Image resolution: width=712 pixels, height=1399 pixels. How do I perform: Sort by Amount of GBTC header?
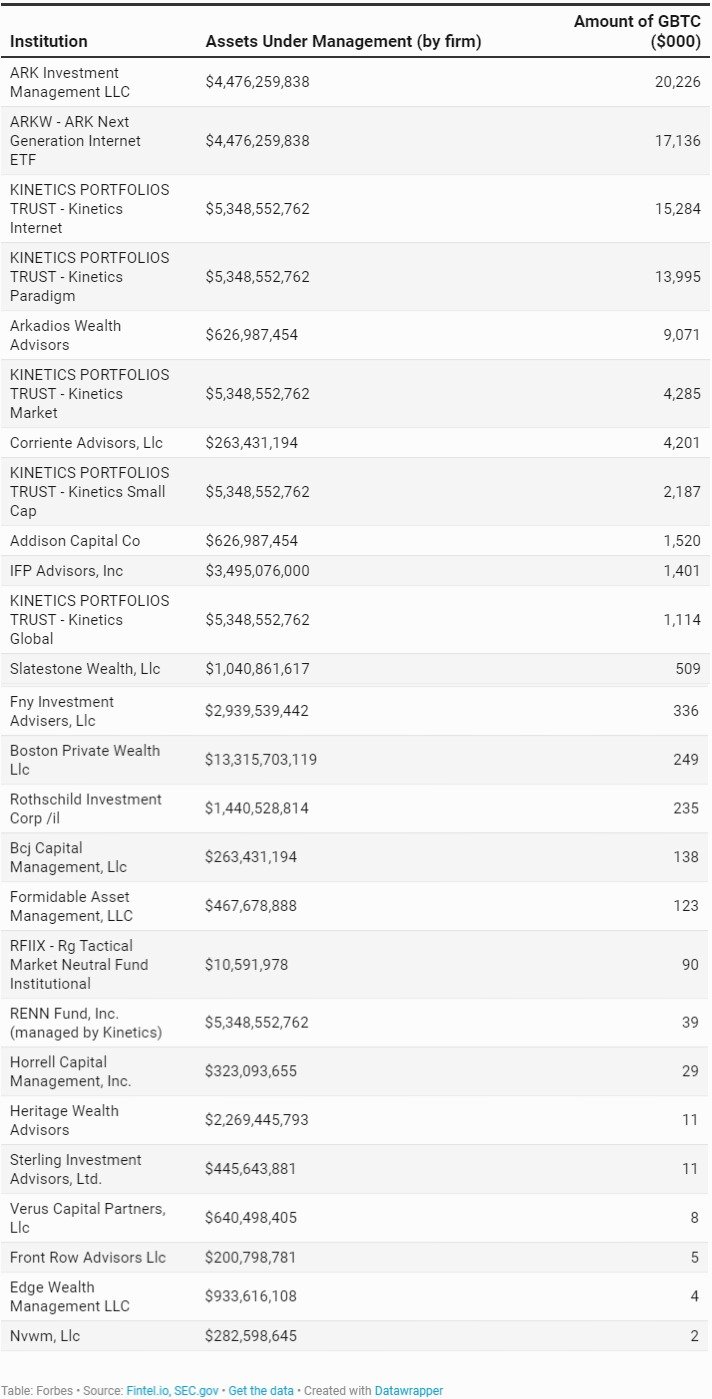pos(637,32)
